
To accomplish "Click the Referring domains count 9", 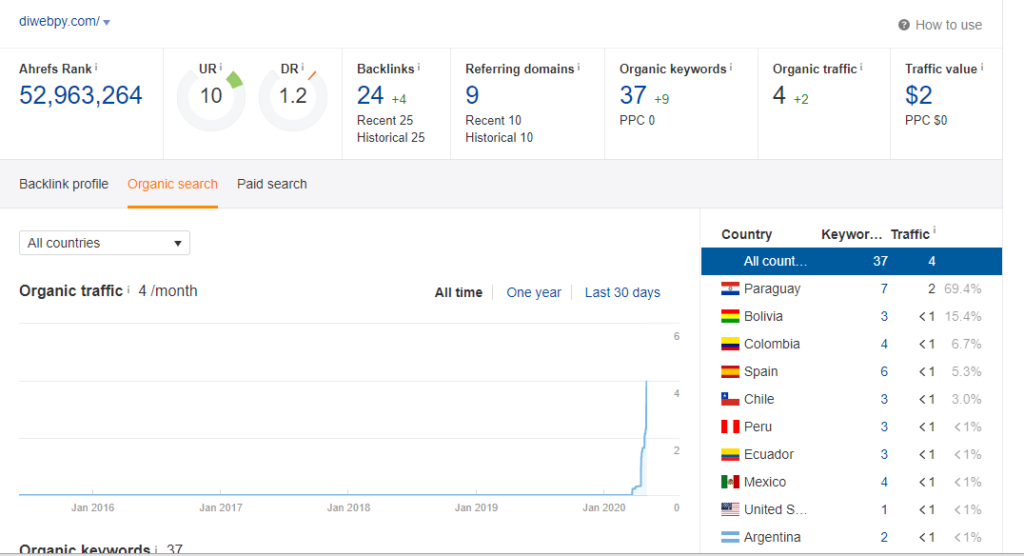I will click(472, 96).
